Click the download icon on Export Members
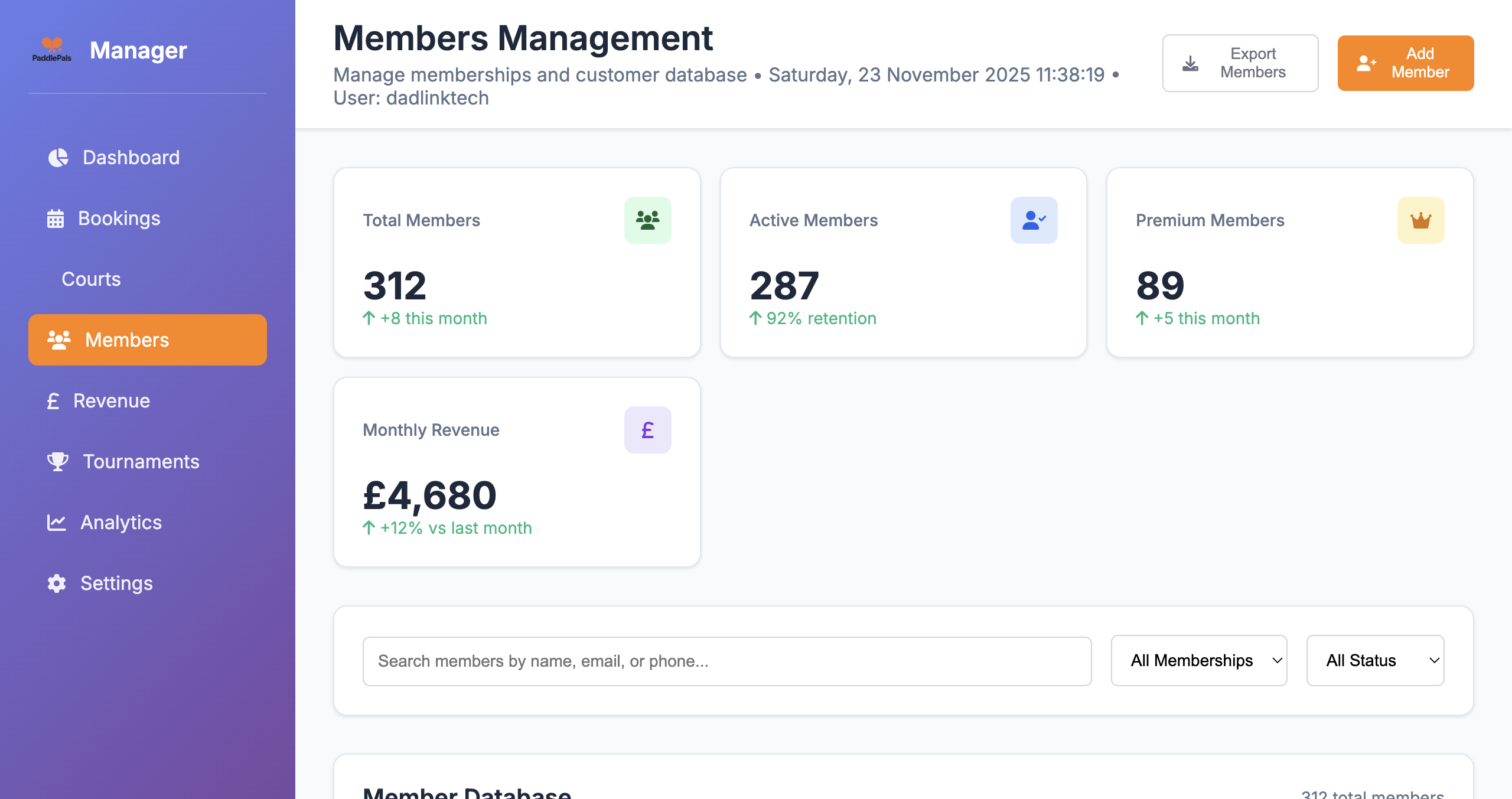1512x799 pixels. pos(1191,63)
